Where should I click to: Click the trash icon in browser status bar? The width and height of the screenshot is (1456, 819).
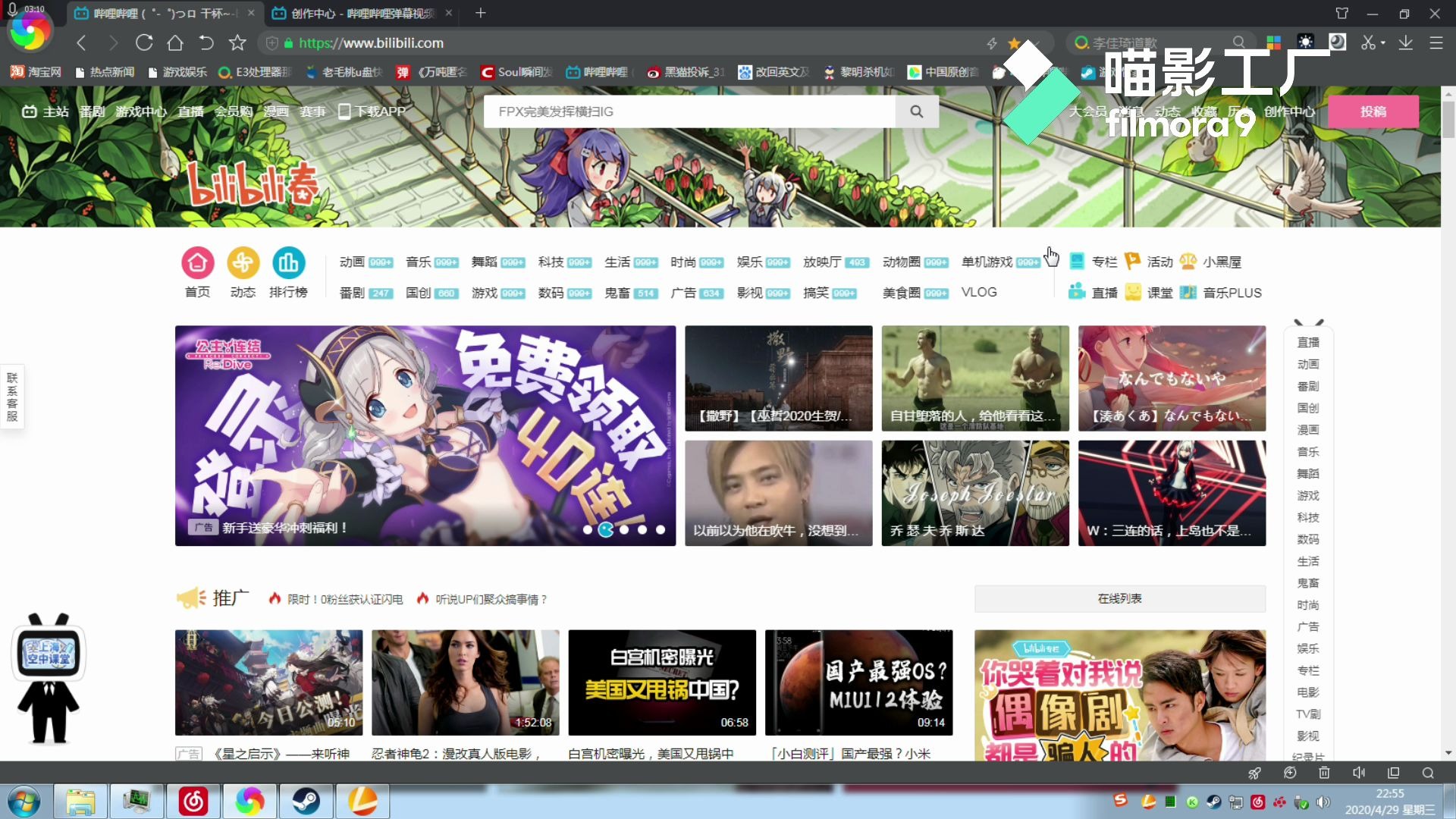(x=1324, y=773)
